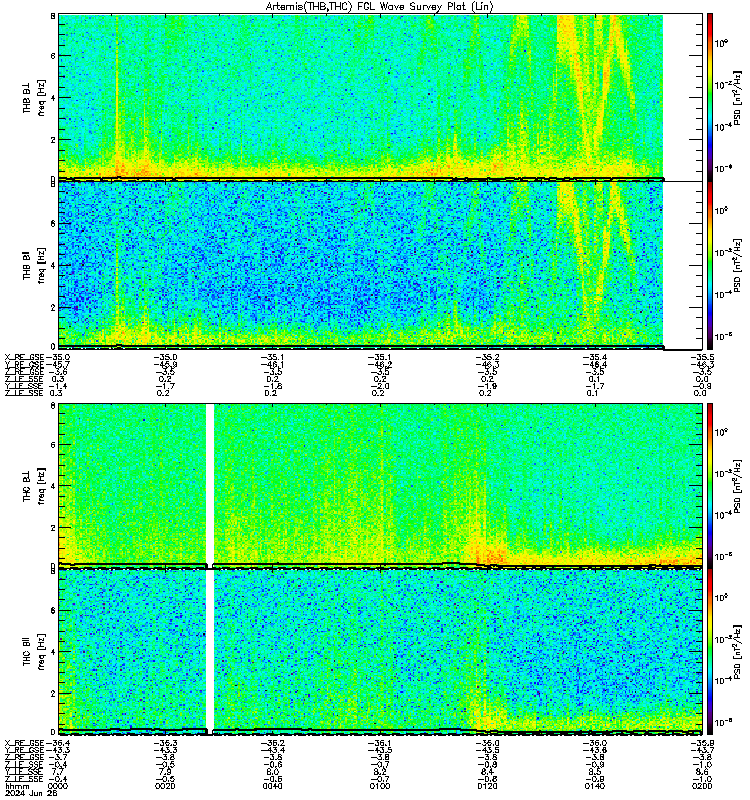The height and width of the screenshot is (800, 750).
Task: Click the 'PSD [nT²/Hz]' label of the THC B∥ colorbar
Action: tap(738, 652)
